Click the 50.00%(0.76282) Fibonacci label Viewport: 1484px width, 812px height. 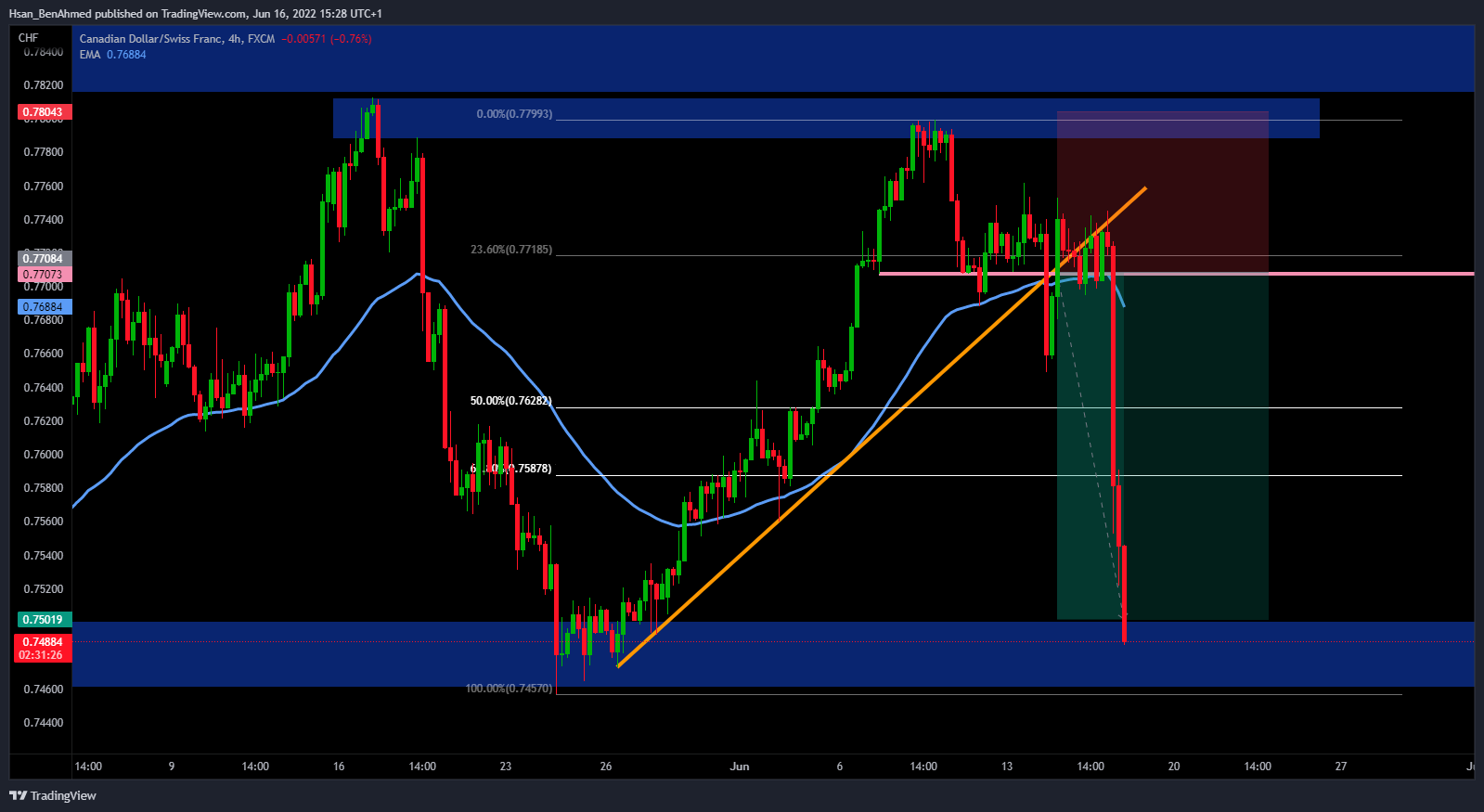[510, 401]
